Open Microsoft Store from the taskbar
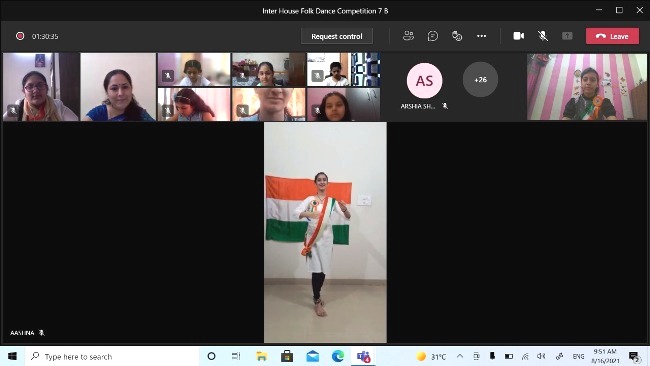The height and width of the screenshot is (366, 650). pyautogui.click(x=287, y=356)
